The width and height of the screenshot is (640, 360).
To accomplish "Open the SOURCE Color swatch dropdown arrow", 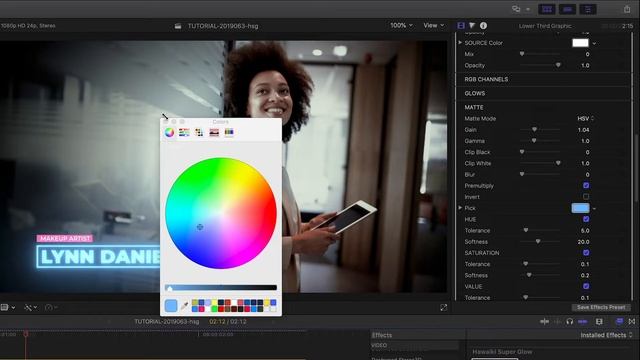I will [594, 43].
